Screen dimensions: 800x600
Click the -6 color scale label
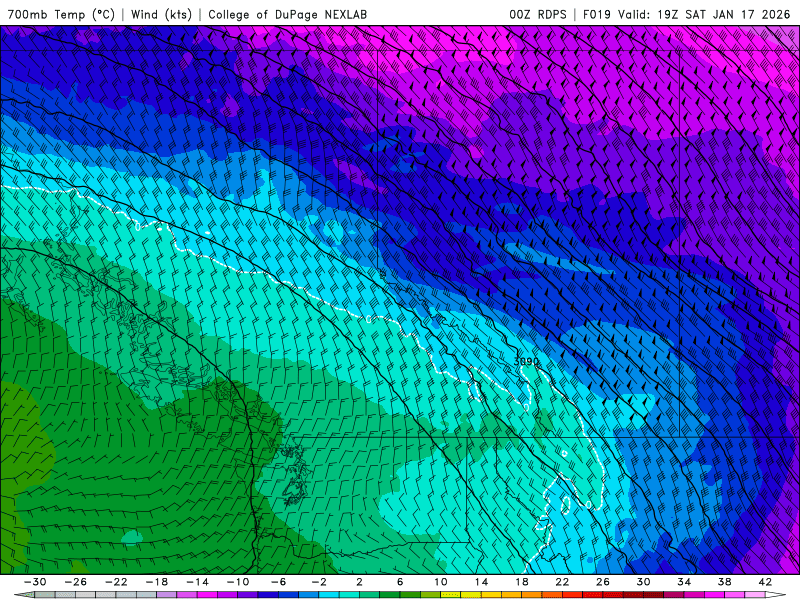pyautogui.click(x=279, y=582)
